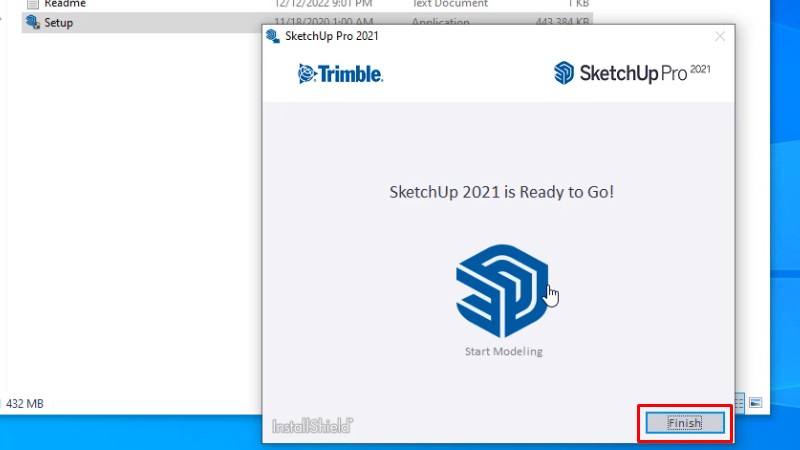Select the Setup application icon in file list
Screen dimensions: 800x450
coord(32,22)
